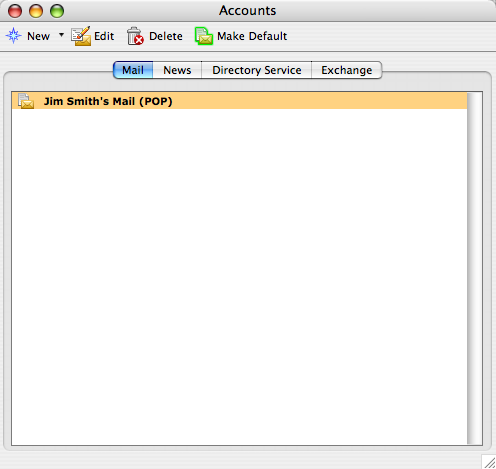Click the Delete trash can icon

pyautogui.click(x=135, y=36)
